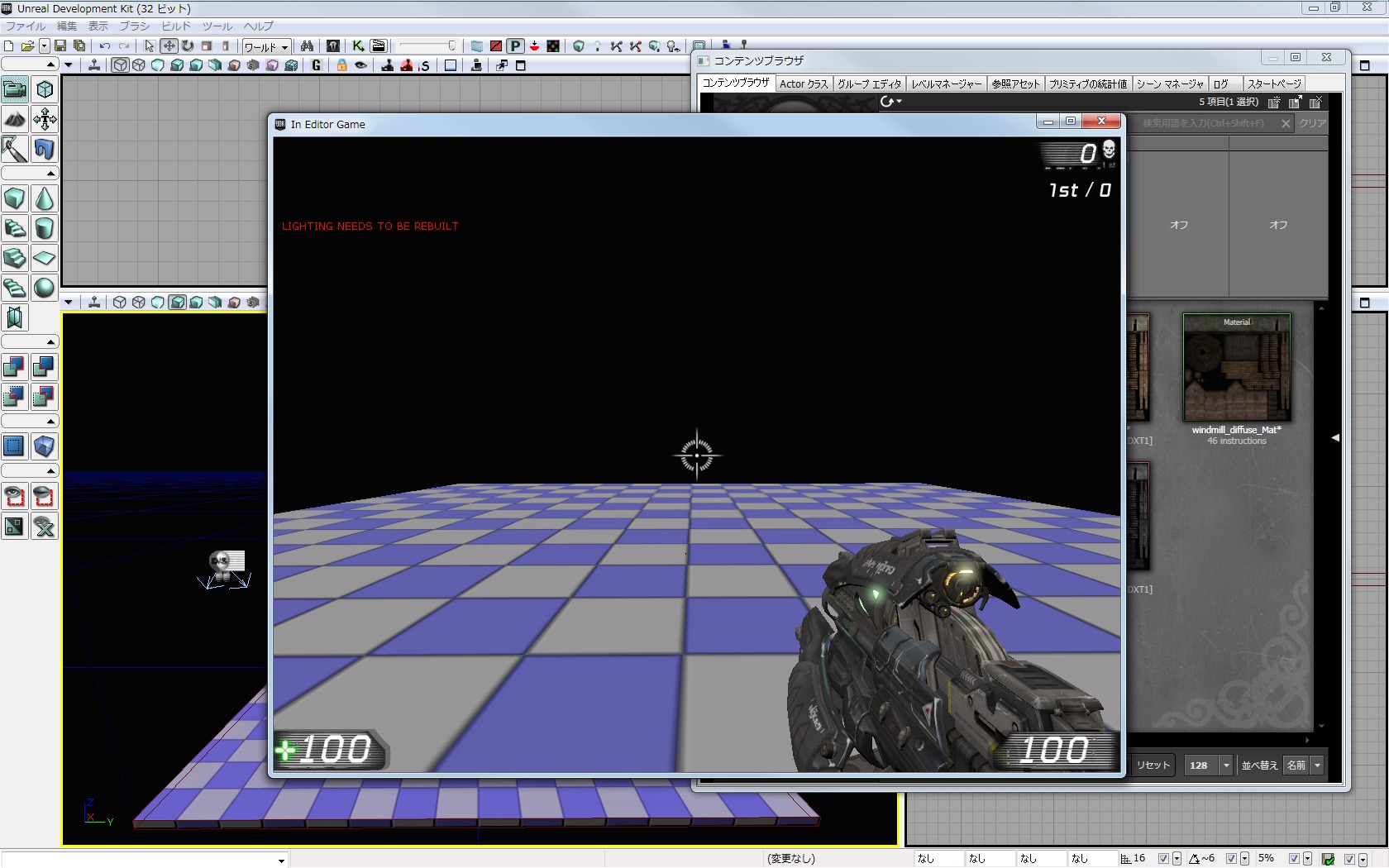
Task: Create a sphere brush from the toolbox
Action: (x=45, y=288)
